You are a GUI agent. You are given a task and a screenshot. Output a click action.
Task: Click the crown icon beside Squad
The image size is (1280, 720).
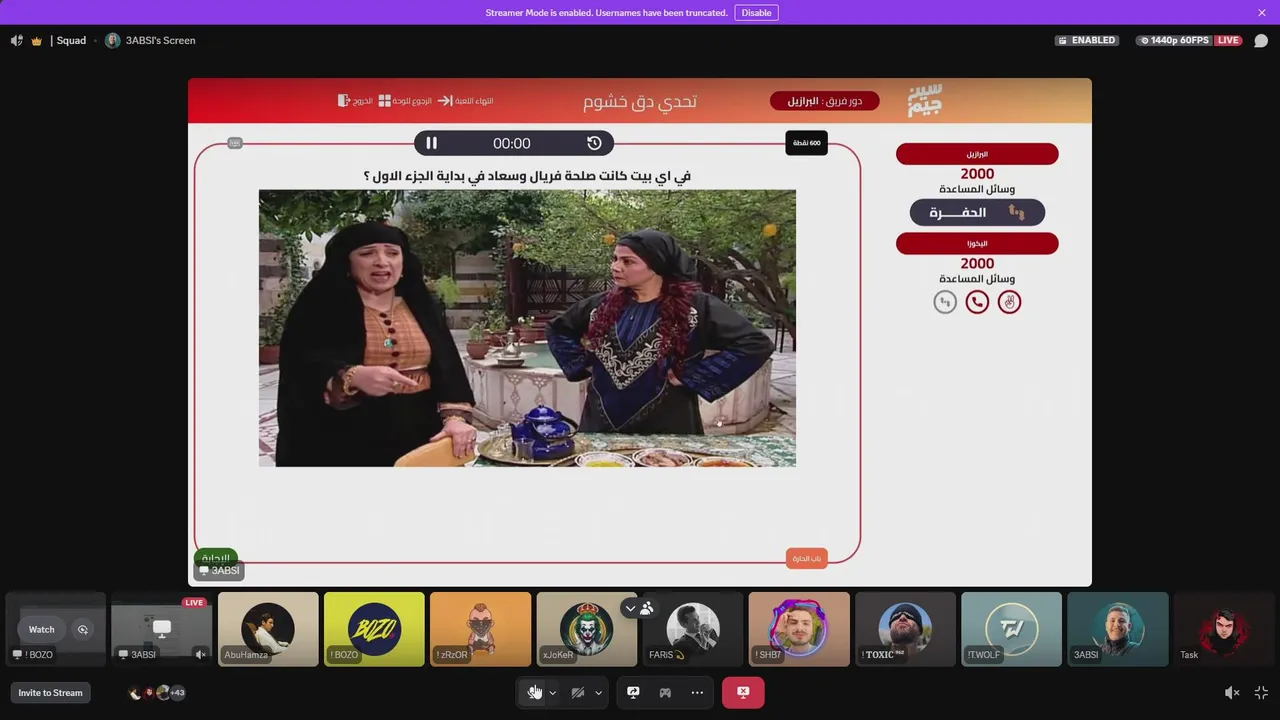[x=37, y=41]
